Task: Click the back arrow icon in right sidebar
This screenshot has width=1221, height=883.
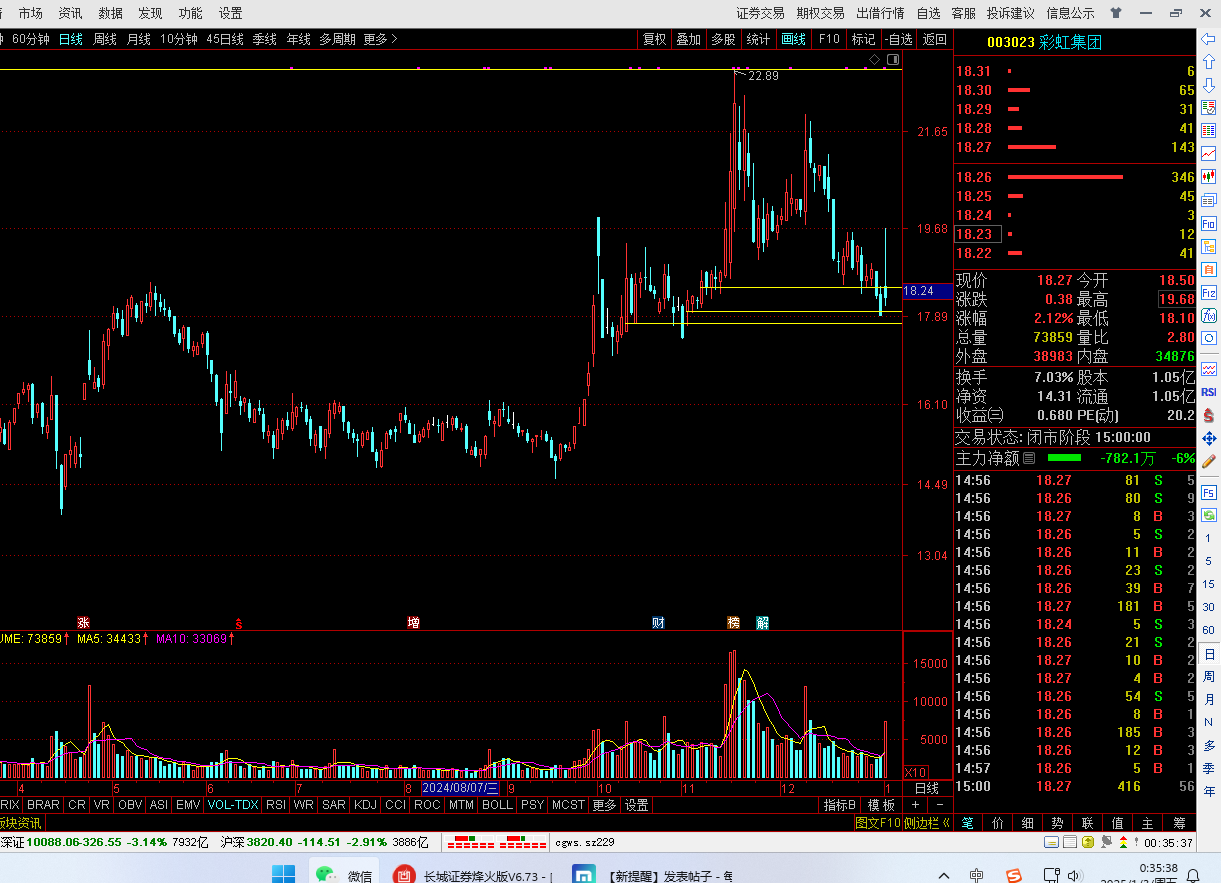Action: 1209,38
